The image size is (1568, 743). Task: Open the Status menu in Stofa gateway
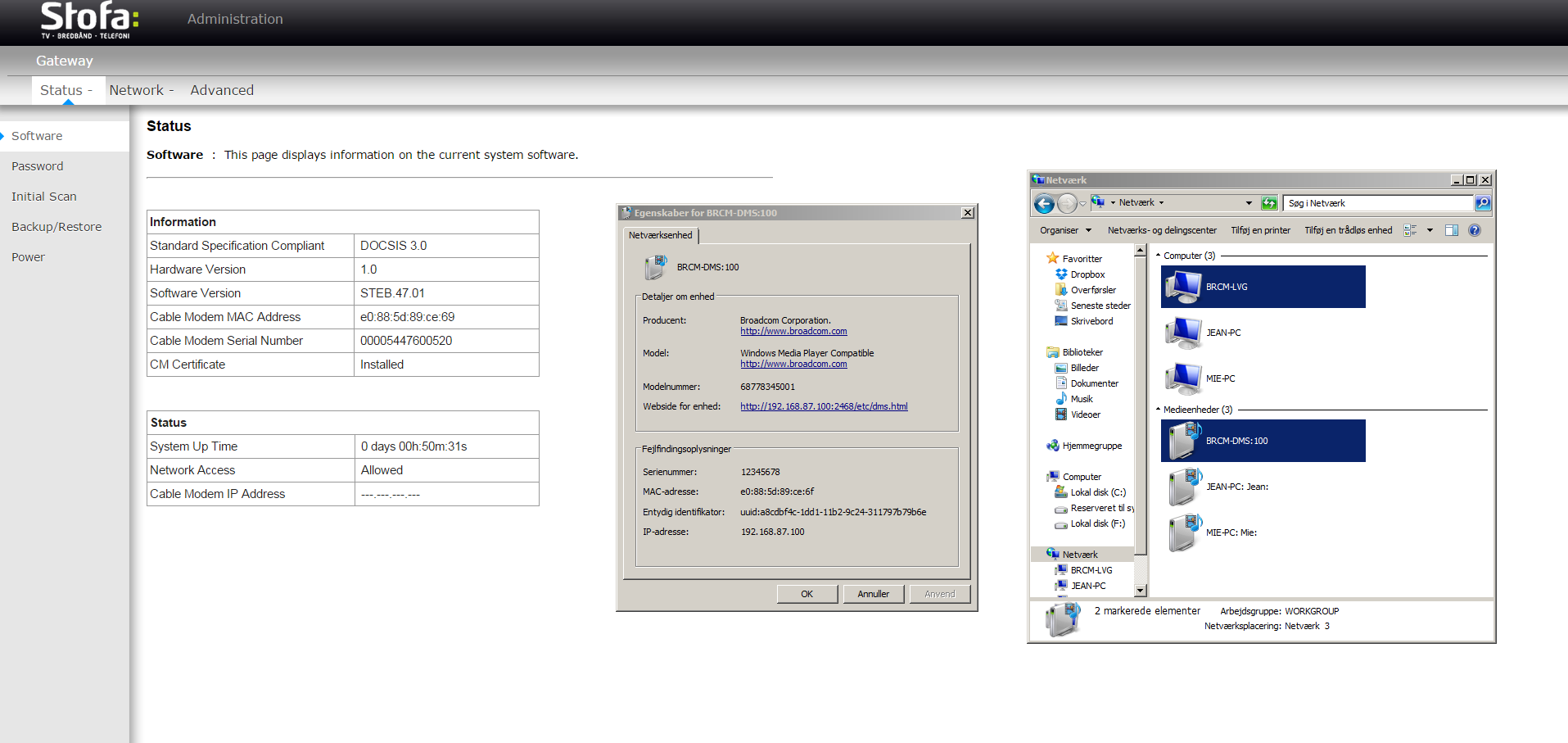[x=66, y=90]
